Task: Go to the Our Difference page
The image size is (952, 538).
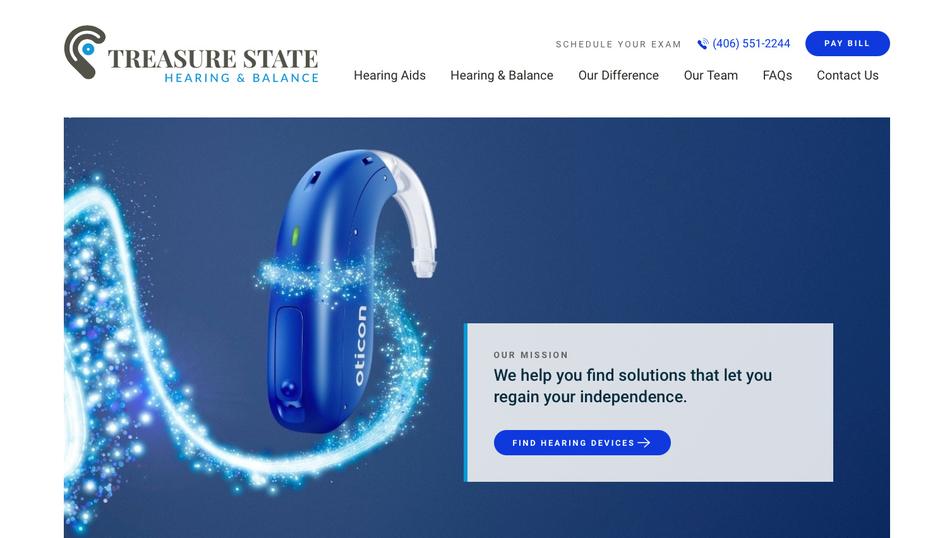Action: pyautogui.click(x=618, y=75)
